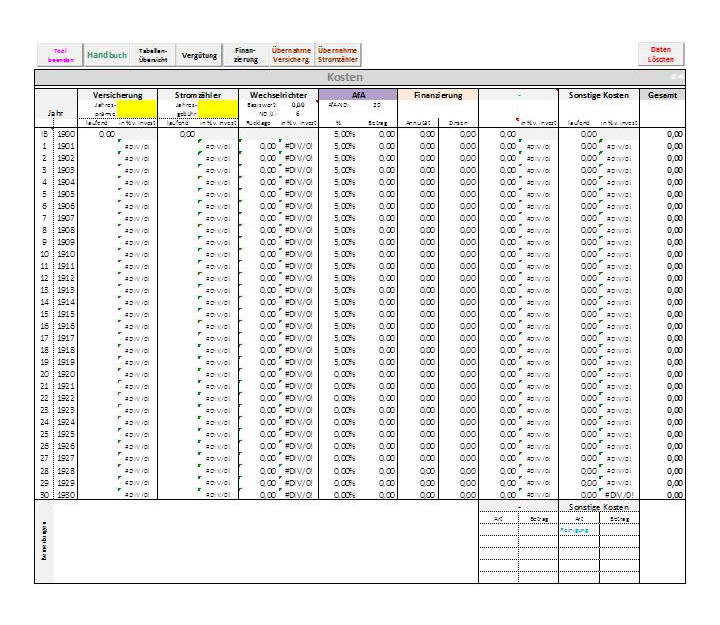Click the Gesamt column header

coord(662,95)
